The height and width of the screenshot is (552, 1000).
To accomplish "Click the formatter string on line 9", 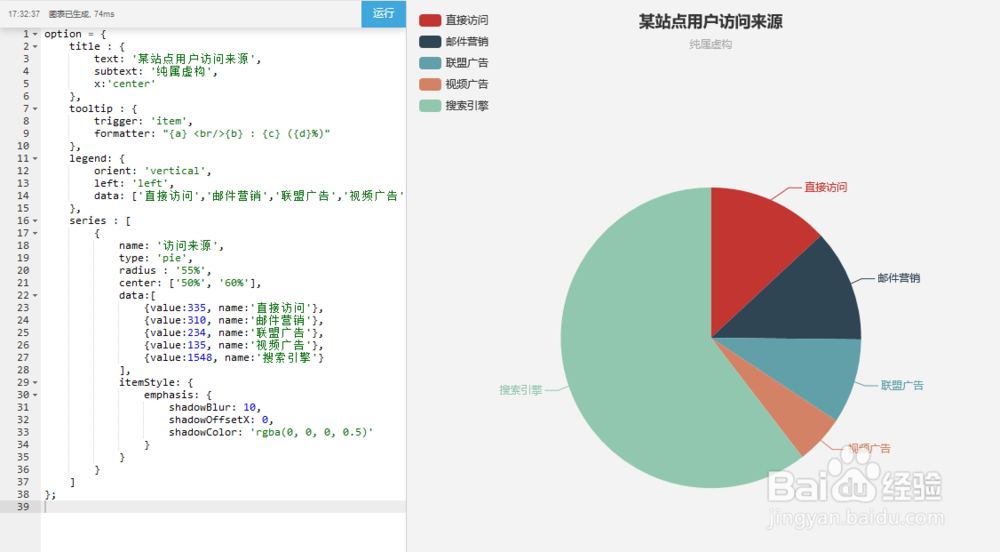I will tap(246, 134).
